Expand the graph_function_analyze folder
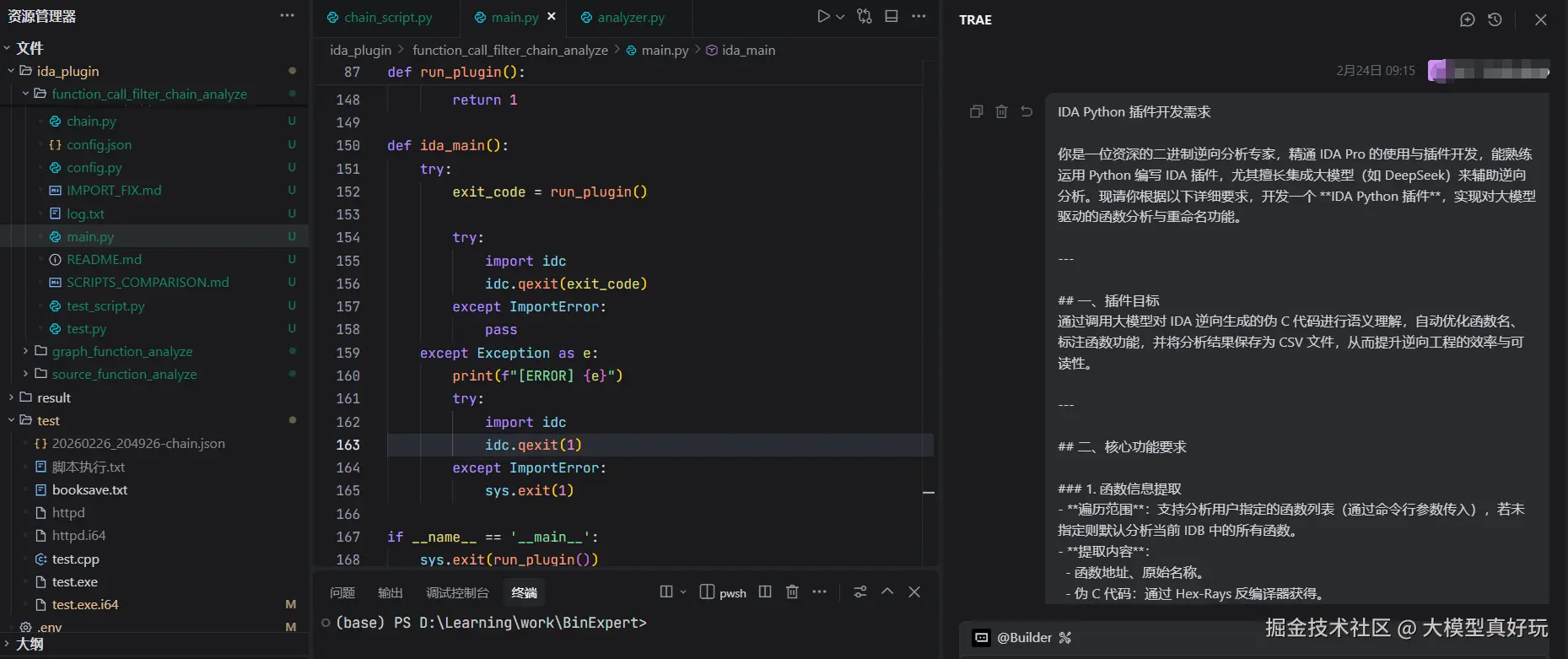The width and height of the screenshot is (1568, 659). point(121,352)
